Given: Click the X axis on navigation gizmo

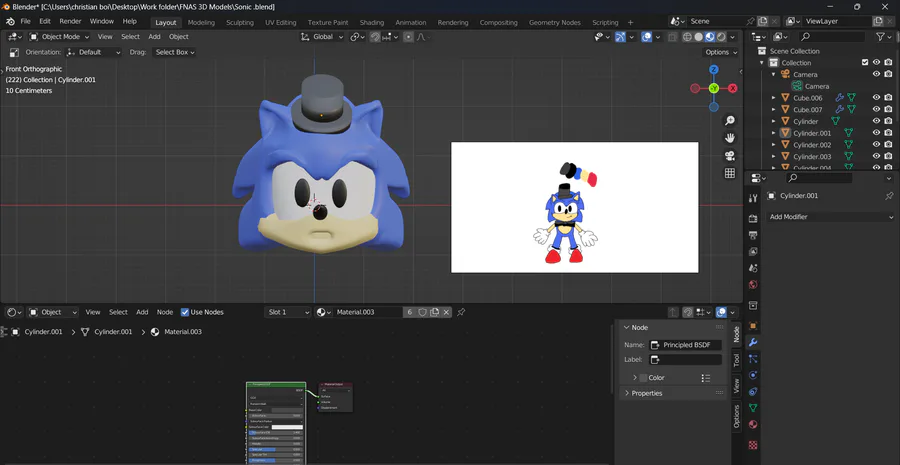Looking at the screenshot, I should [732, 88].
